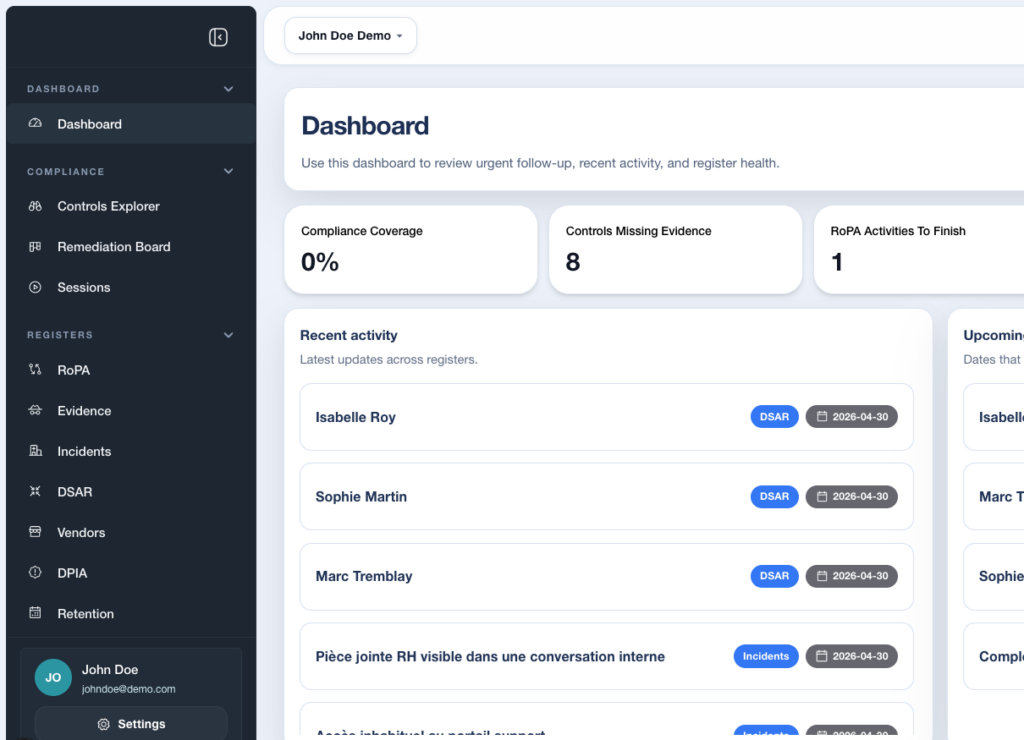The height and width of the screenshot is (740, 1024).
Task: Click the Settings gear icon
Action: 103,724
